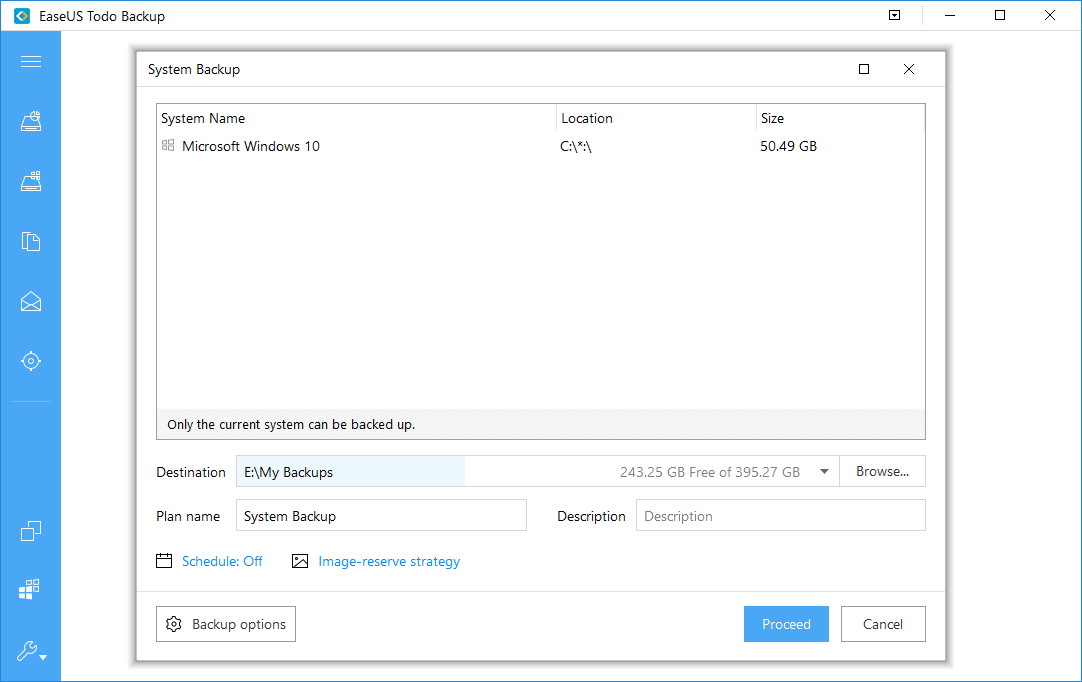Click Browse... button for destination

tap(882, 471)
